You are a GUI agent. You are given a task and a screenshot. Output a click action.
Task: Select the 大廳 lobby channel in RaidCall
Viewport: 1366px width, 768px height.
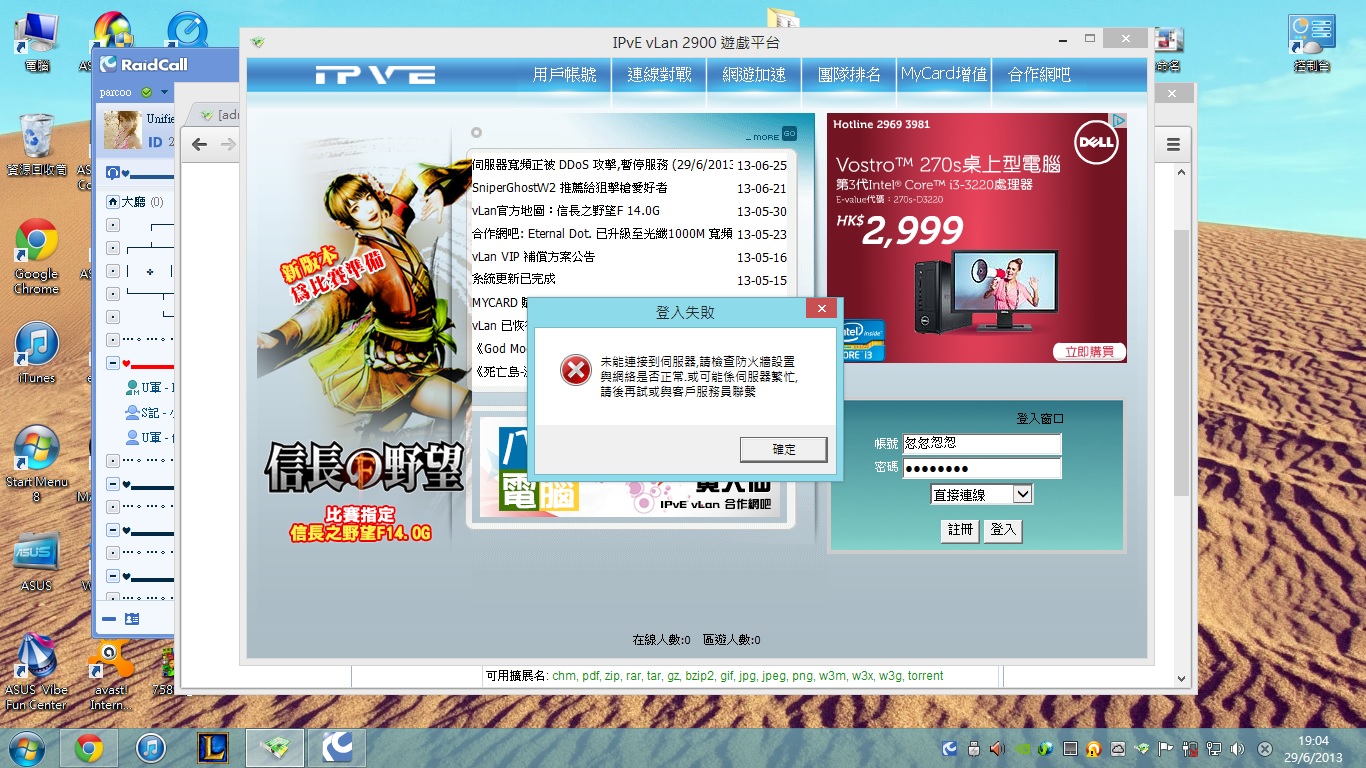135,202
